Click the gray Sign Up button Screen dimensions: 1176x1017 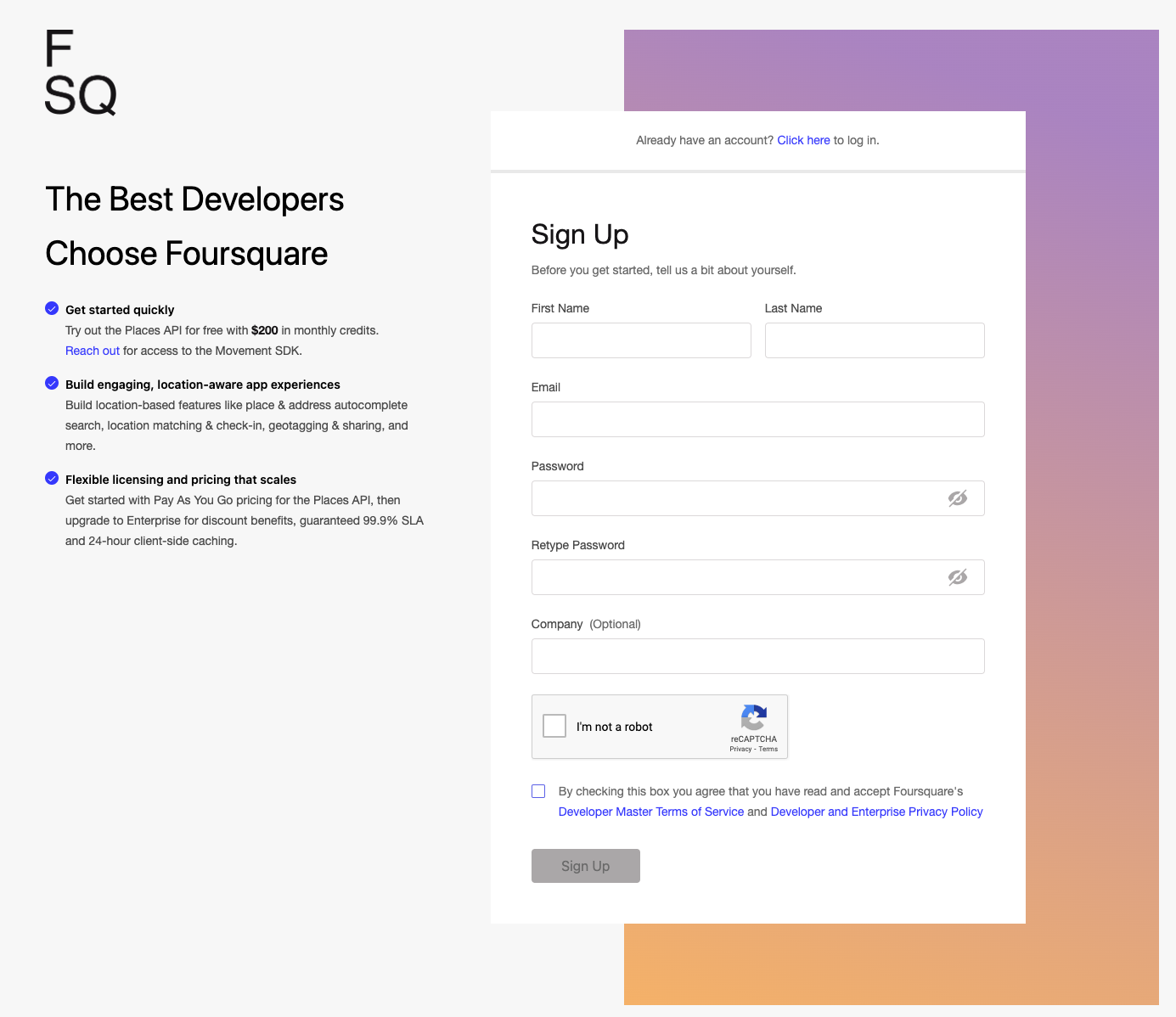click(586, 866)
